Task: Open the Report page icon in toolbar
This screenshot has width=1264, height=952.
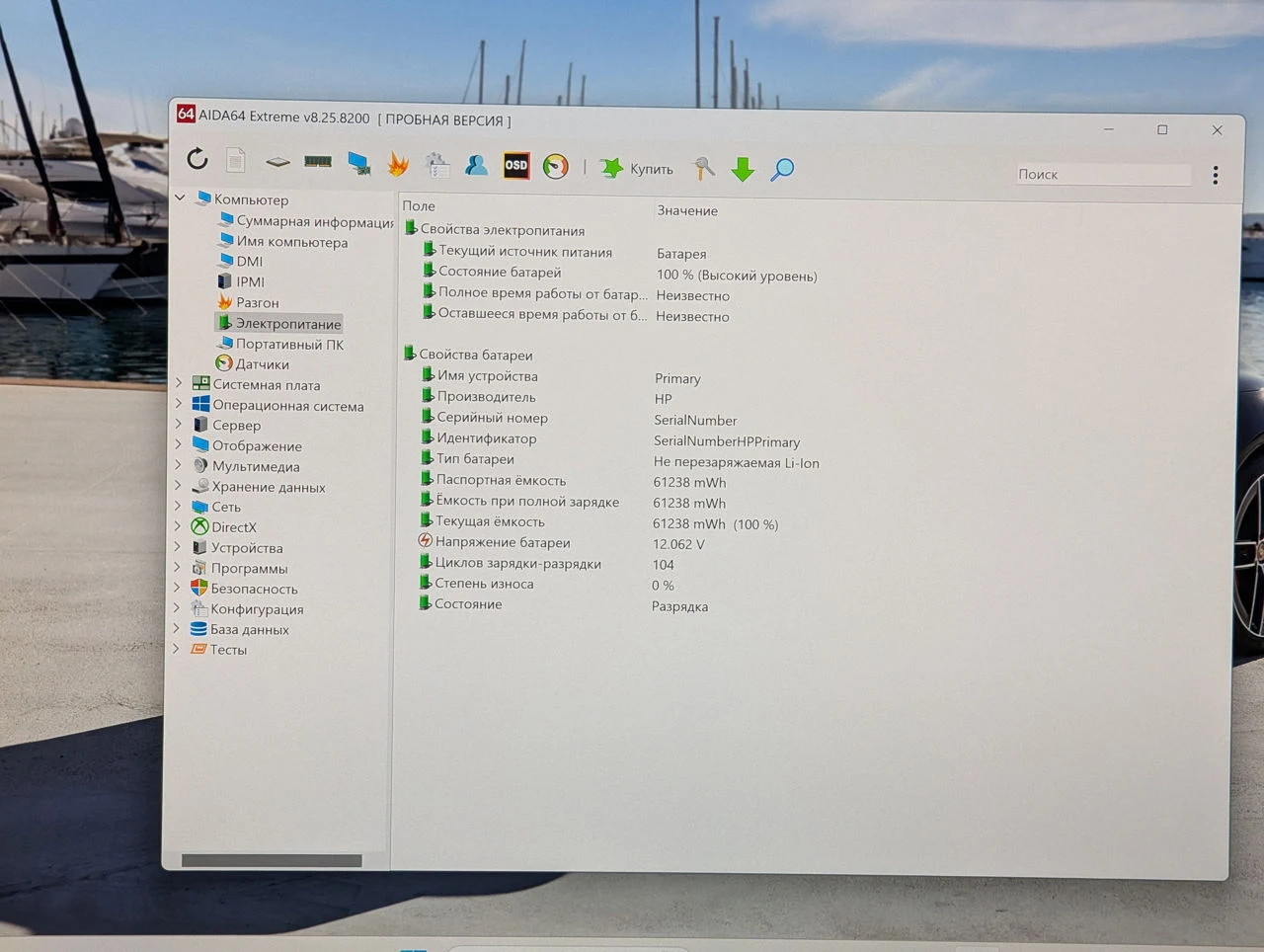Action: point(235,160)
